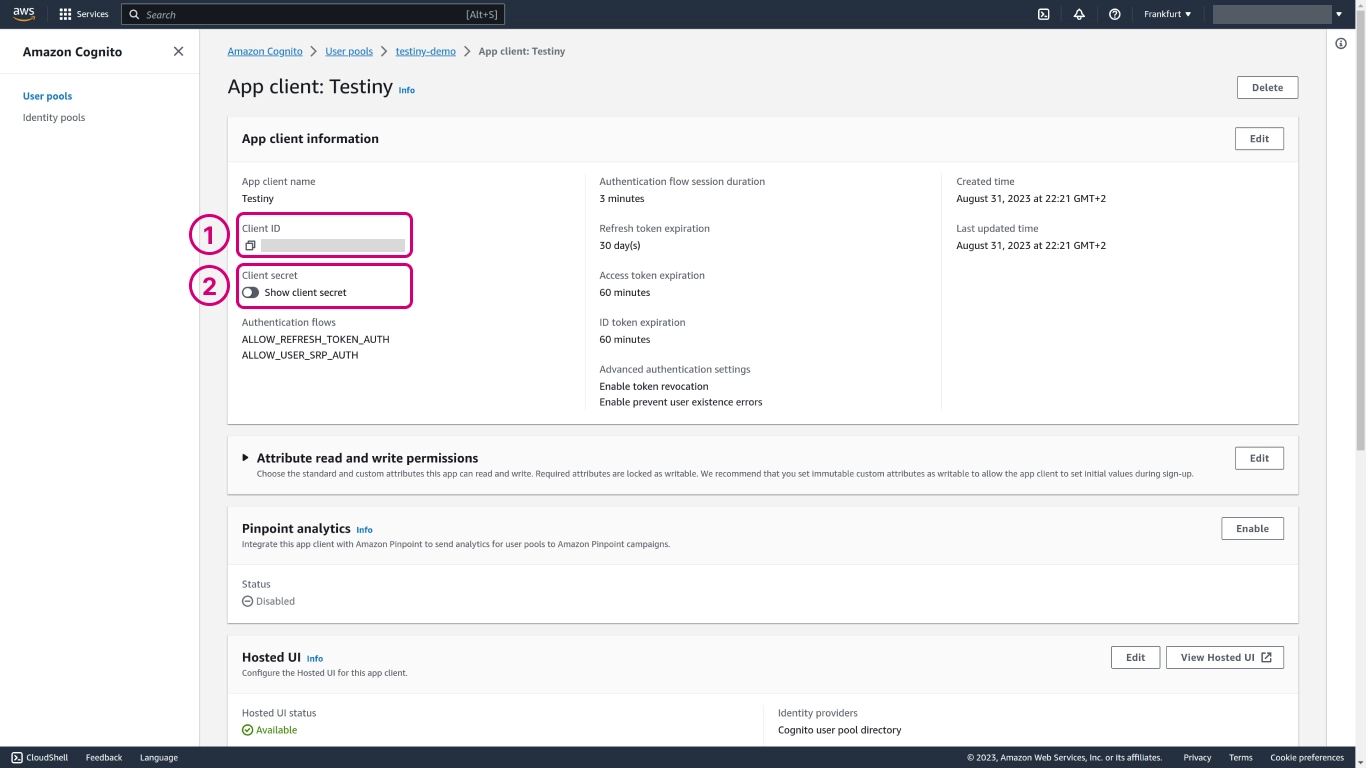Click in the AWS search field
The image size is (1366, 769).
coord(300,15)
